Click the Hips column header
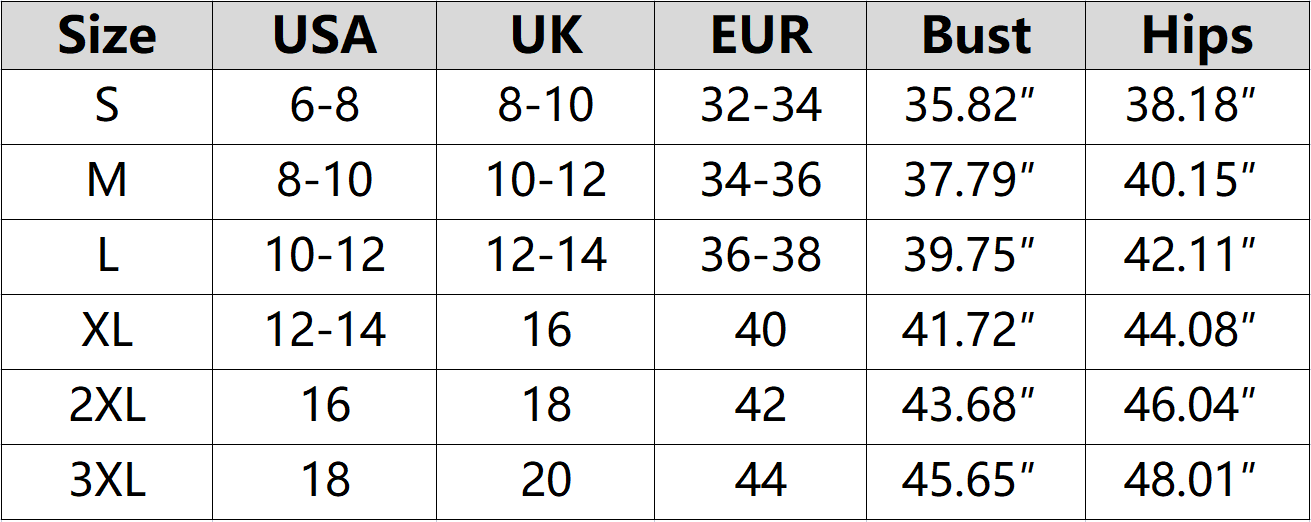The height and width of the screenshot is (522, 1311). pyautogui.click(x=1197, y=36)
